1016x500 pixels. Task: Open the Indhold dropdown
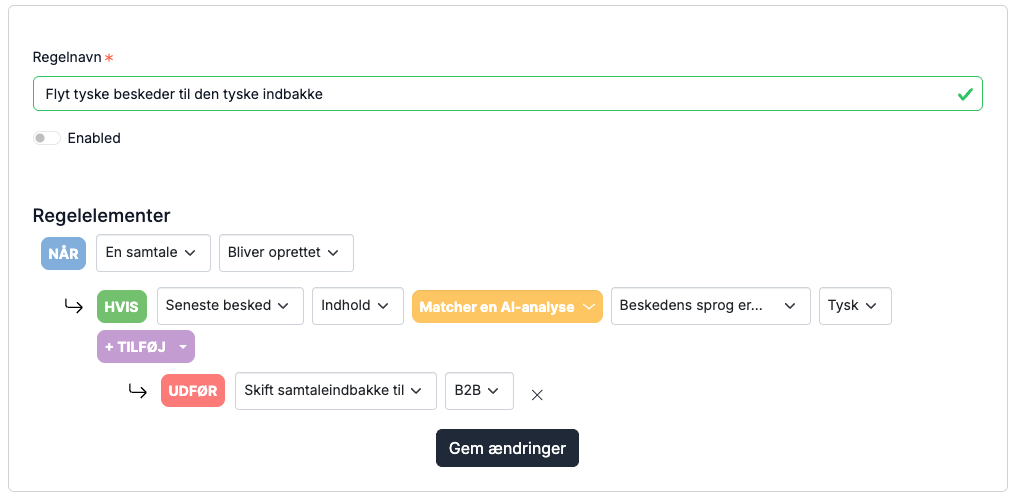358,306
